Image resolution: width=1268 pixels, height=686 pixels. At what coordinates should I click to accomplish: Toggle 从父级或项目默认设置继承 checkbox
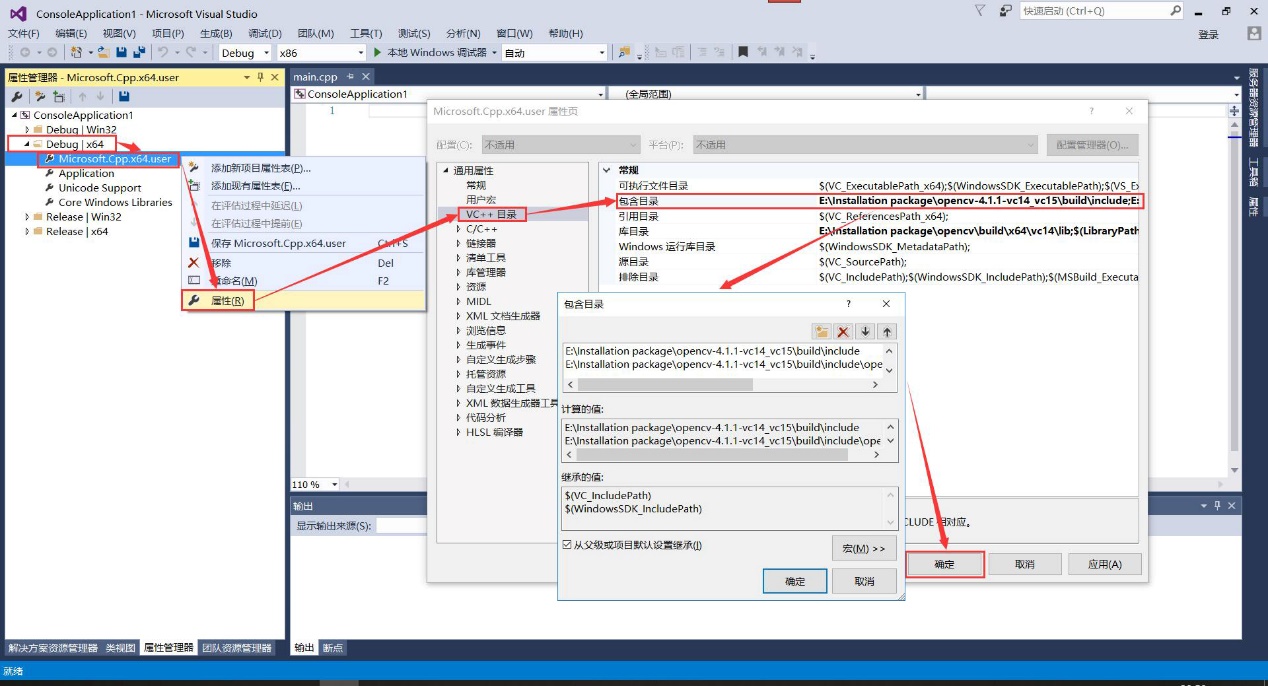(567, 545)
